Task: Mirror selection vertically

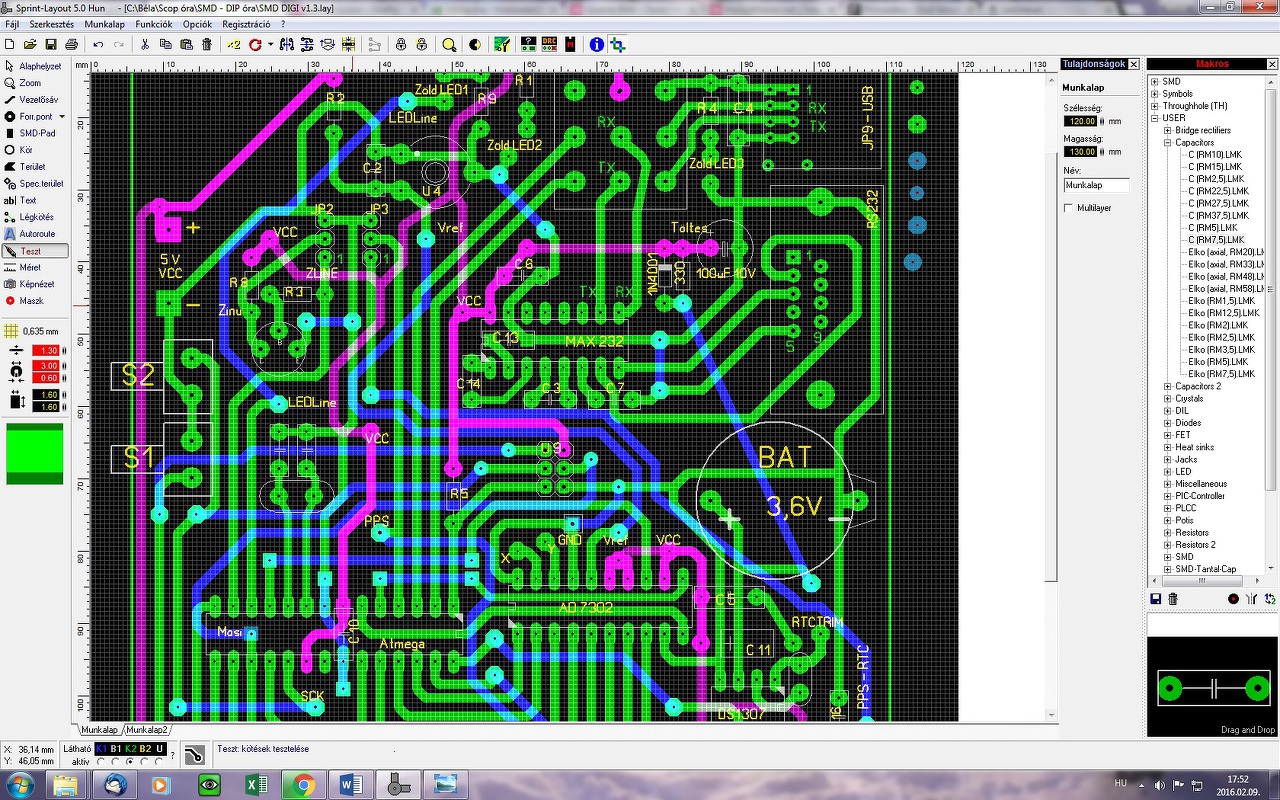Action: pyautogui.click(x=306, y=44)
